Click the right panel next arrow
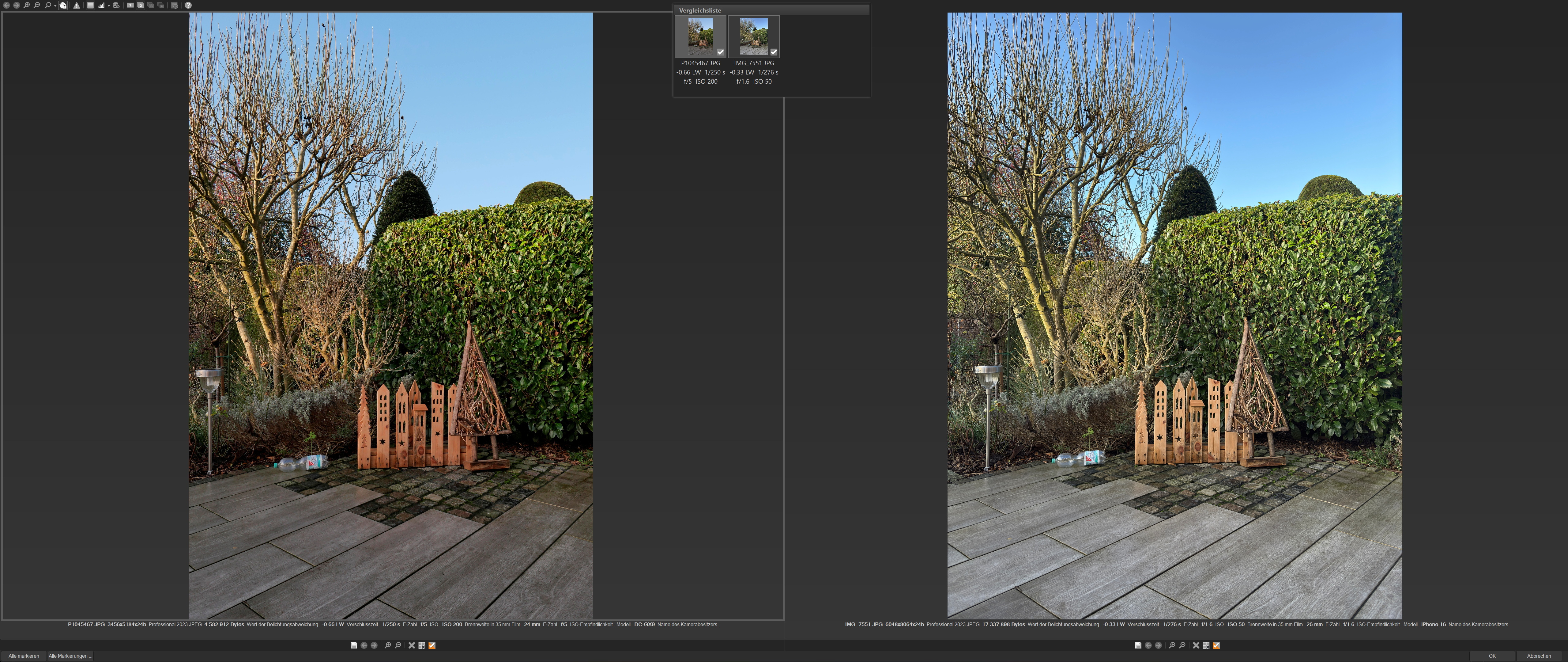This screenshot has height=662, width=1568. [1158, 645]
